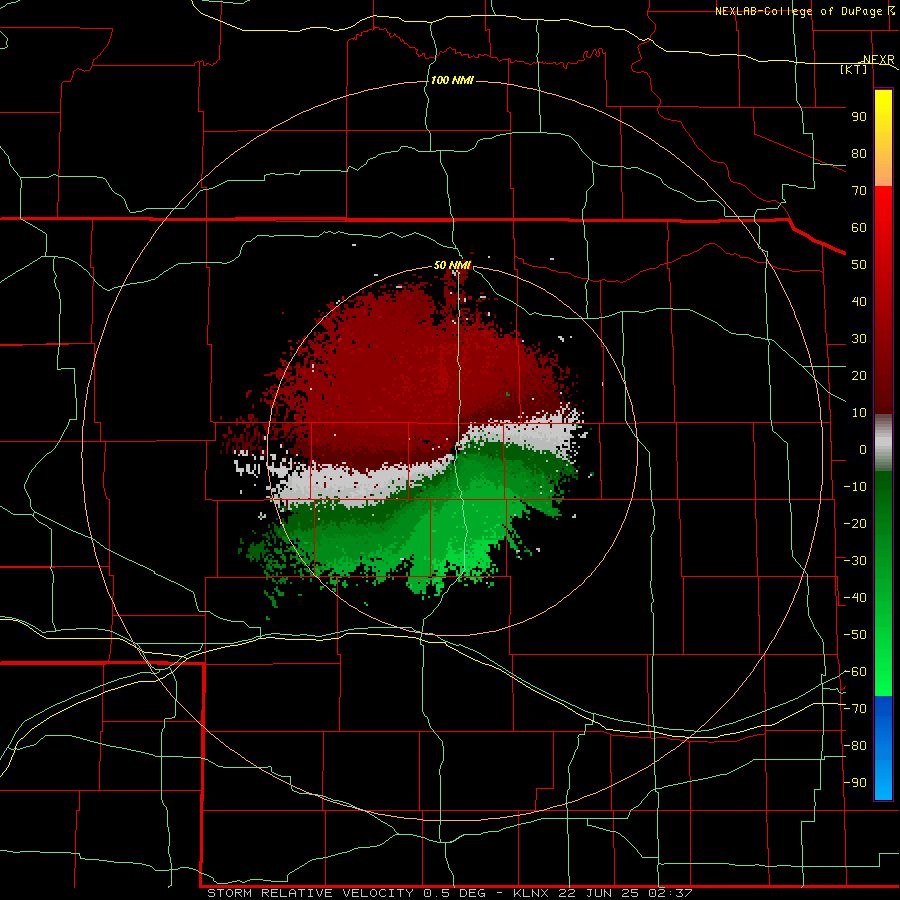Pick the gray zero-velocity segment of color bar
Screen dimensions: 900x900
pyautogui.click(x=883, y=443)
